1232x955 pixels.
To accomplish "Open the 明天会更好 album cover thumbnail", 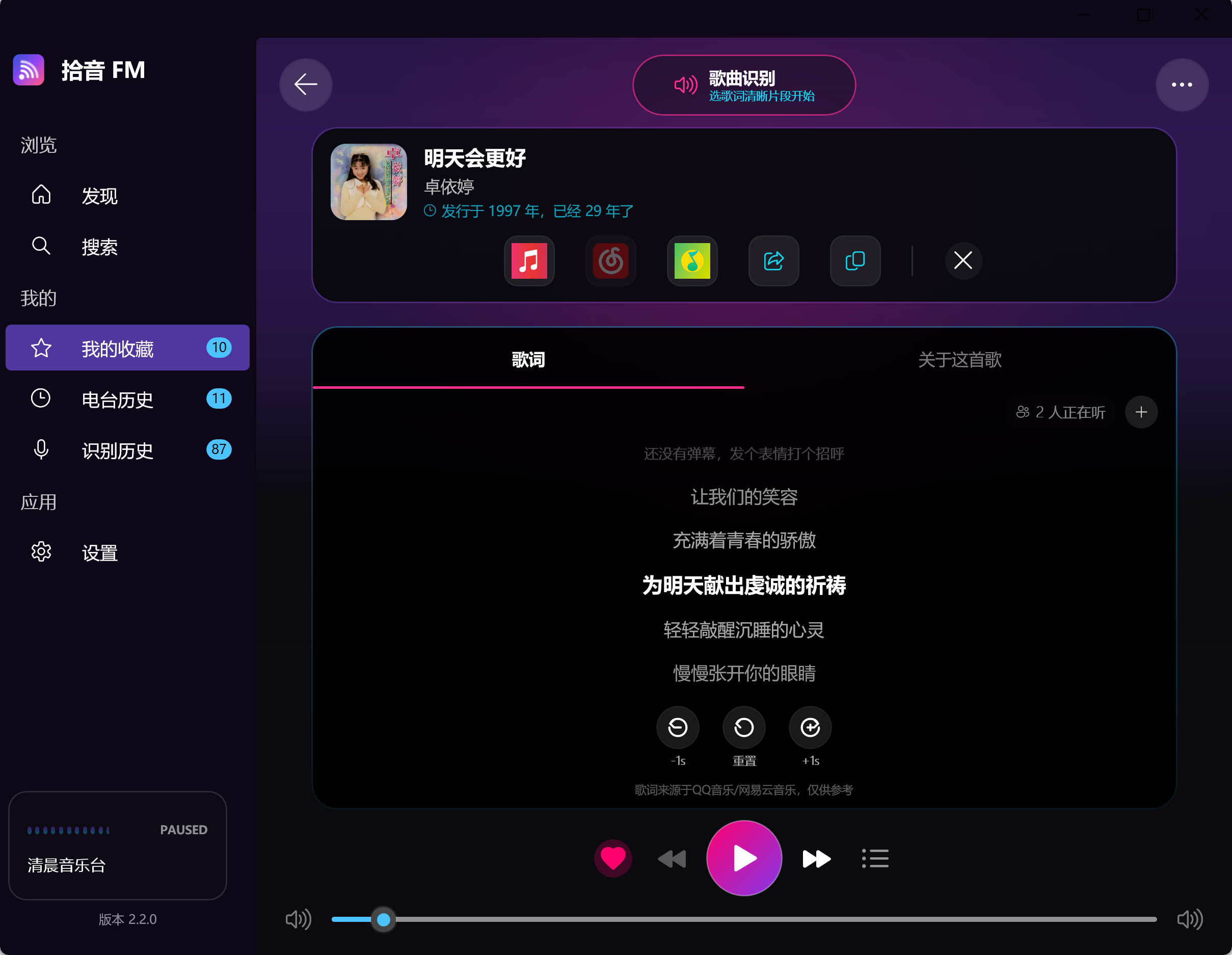I will pyautogui.click(x=368, y=181).
